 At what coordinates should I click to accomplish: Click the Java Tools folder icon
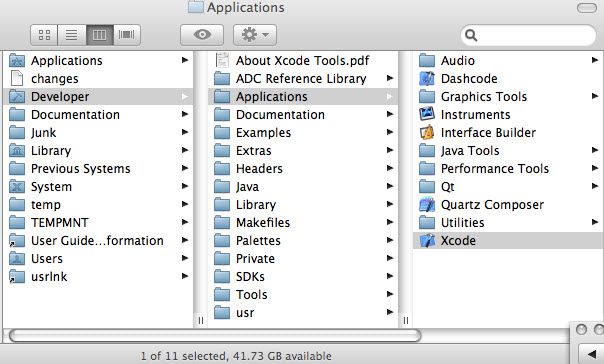pos(427,151)
